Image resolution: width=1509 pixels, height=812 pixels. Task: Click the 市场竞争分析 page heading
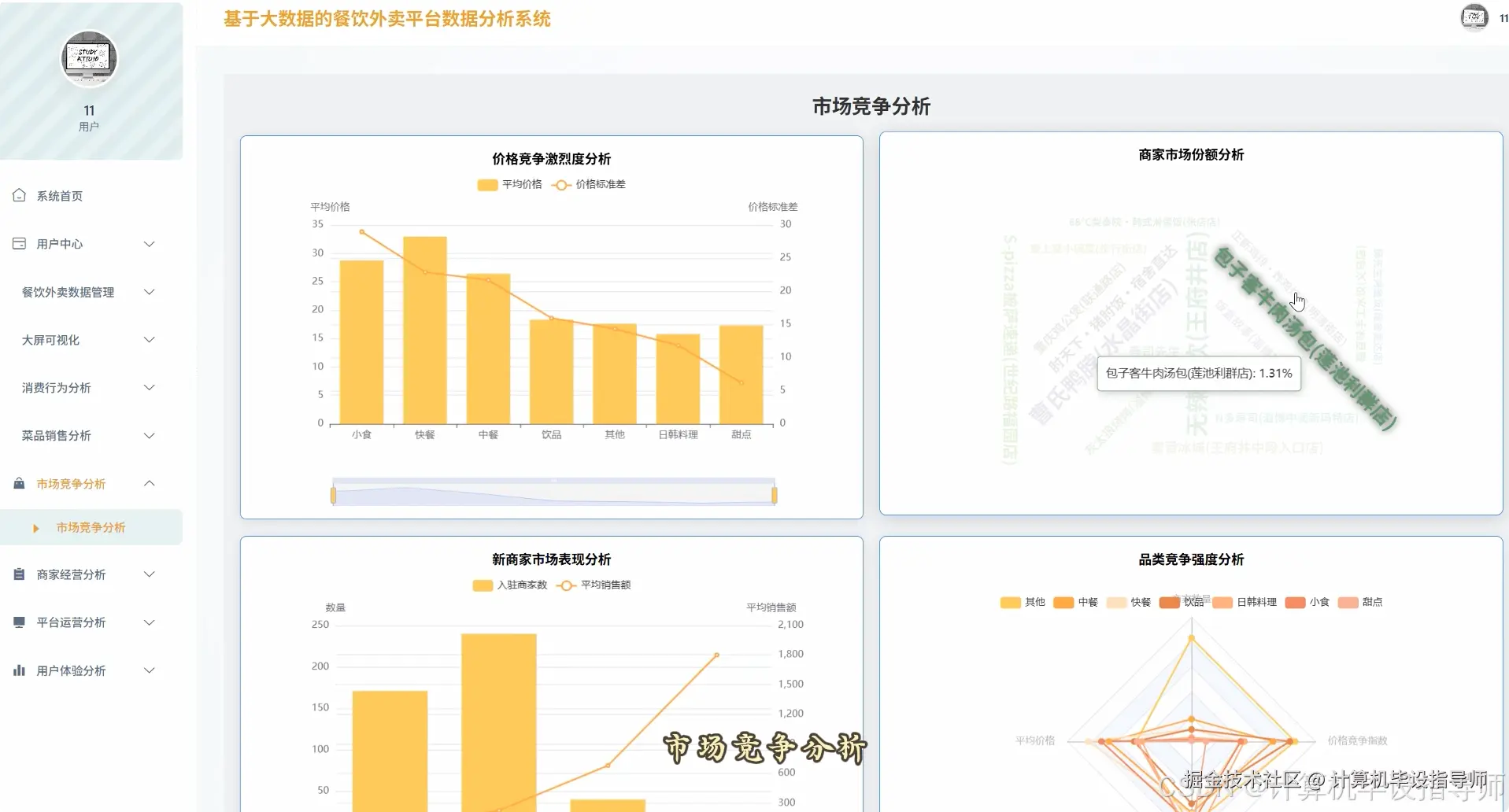[x=871, y=106]
